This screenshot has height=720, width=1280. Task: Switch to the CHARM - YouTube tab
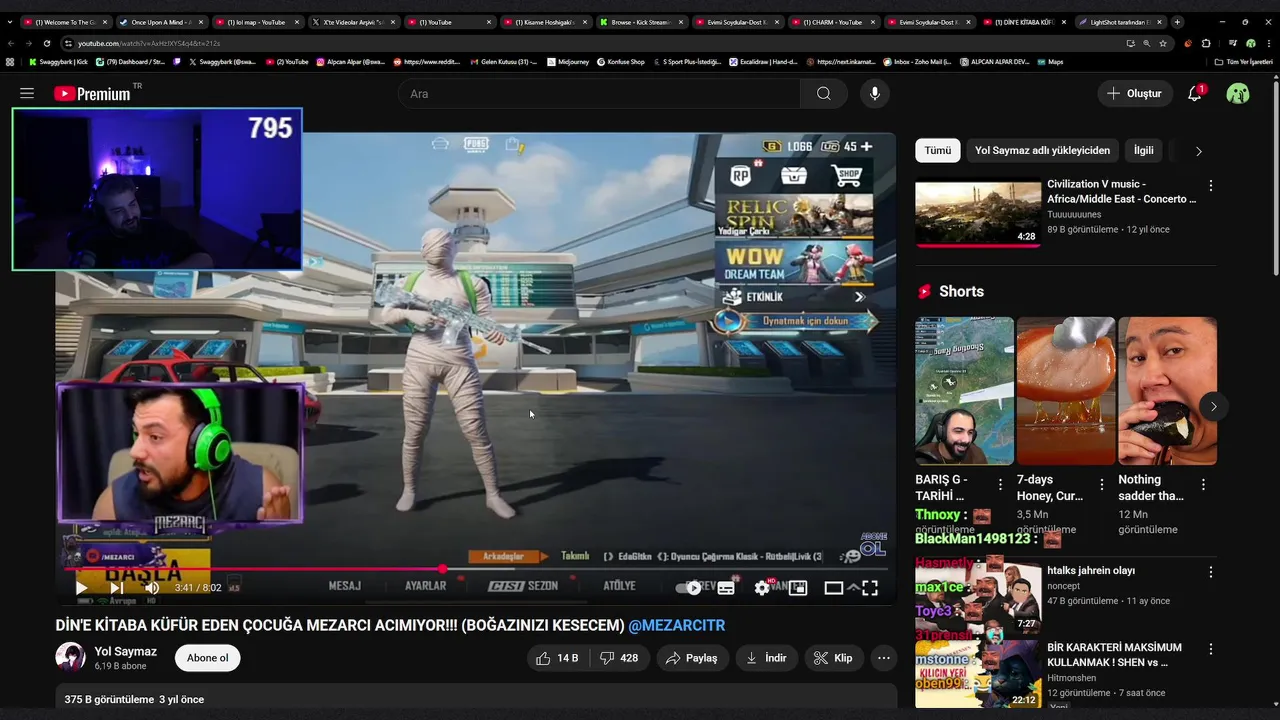pyautogui.click(x=832, y=22)
